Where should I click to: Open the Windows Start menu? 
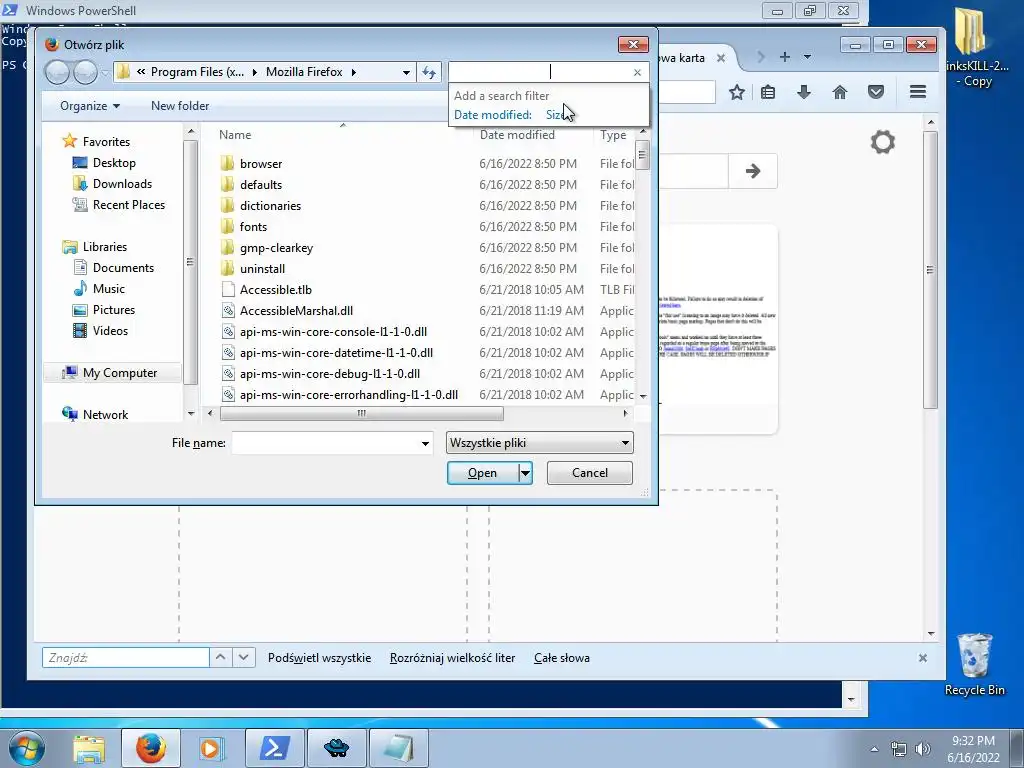[27, 748]
